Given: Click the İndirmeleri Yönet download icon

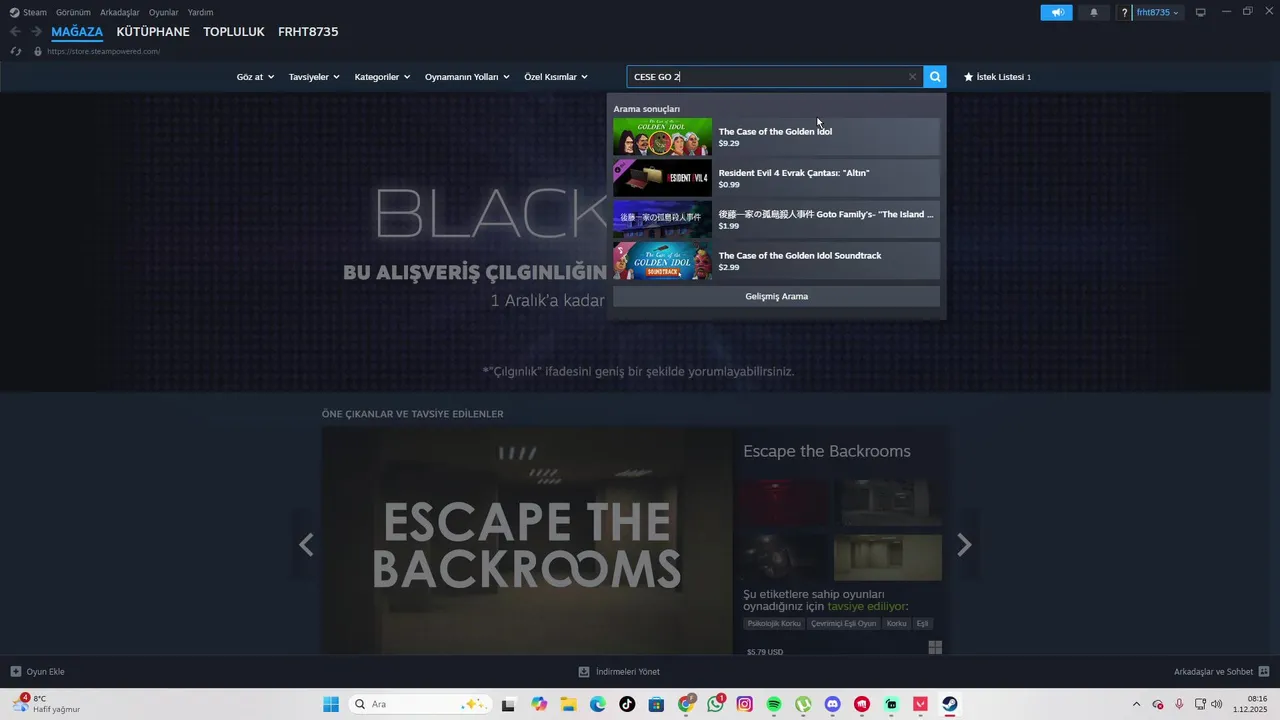Looking at the screenshot, I should point(584,672).
